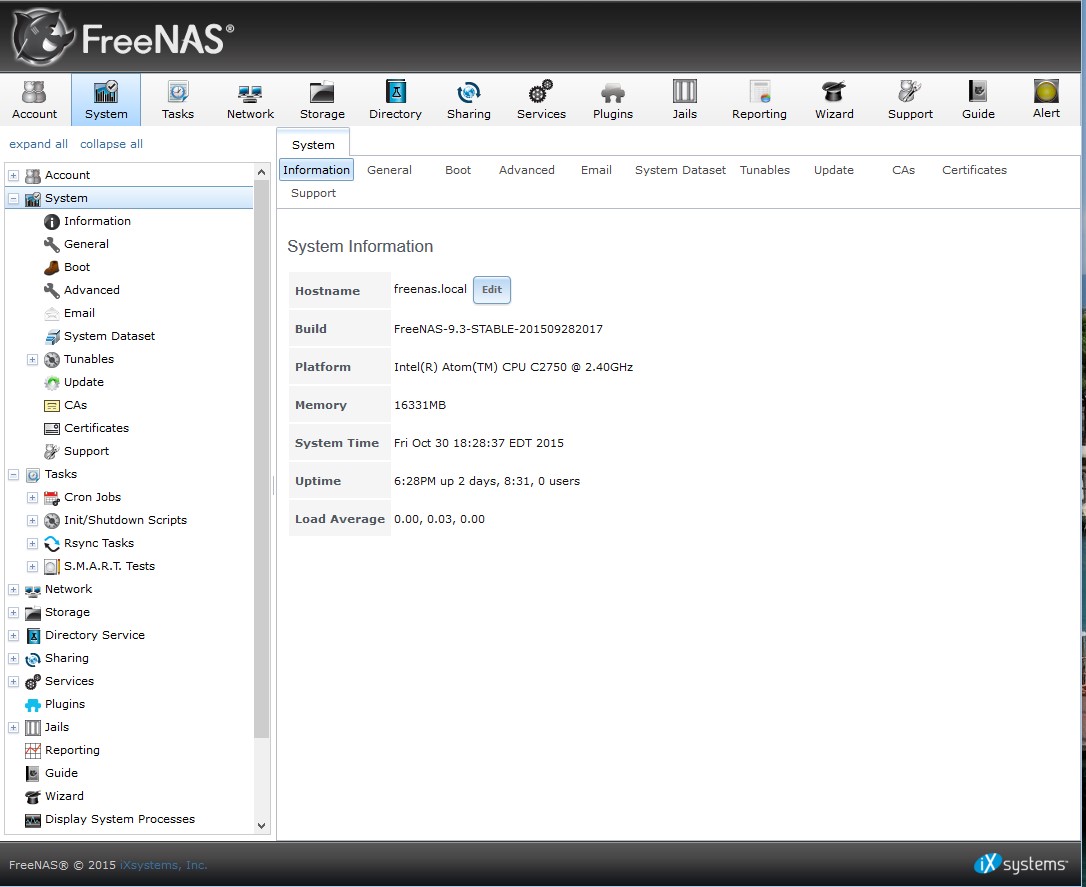Switch to the Email tab

tap(596, 170)
